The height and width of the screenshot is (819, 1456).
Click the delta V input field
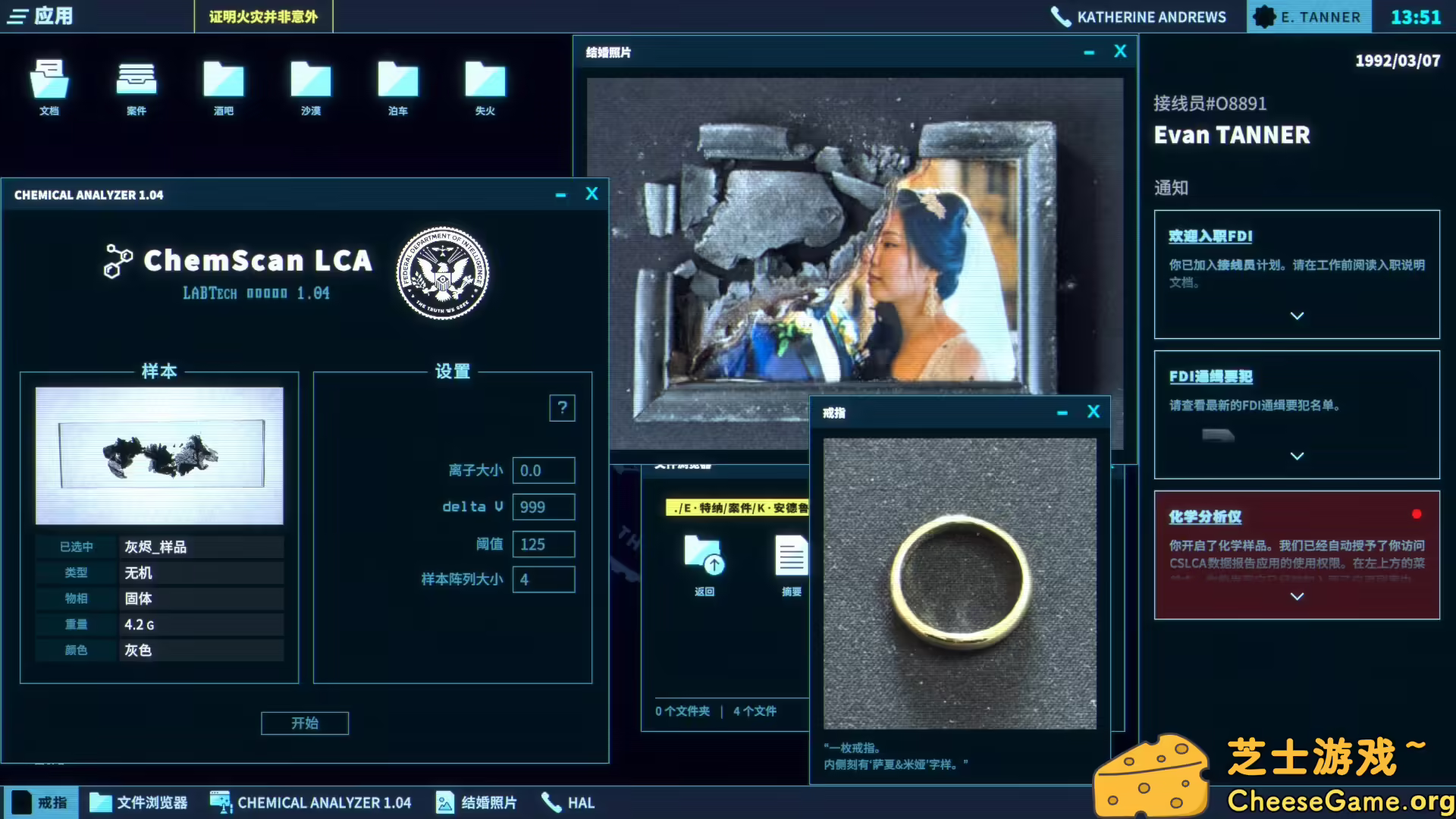coord(543,507)
